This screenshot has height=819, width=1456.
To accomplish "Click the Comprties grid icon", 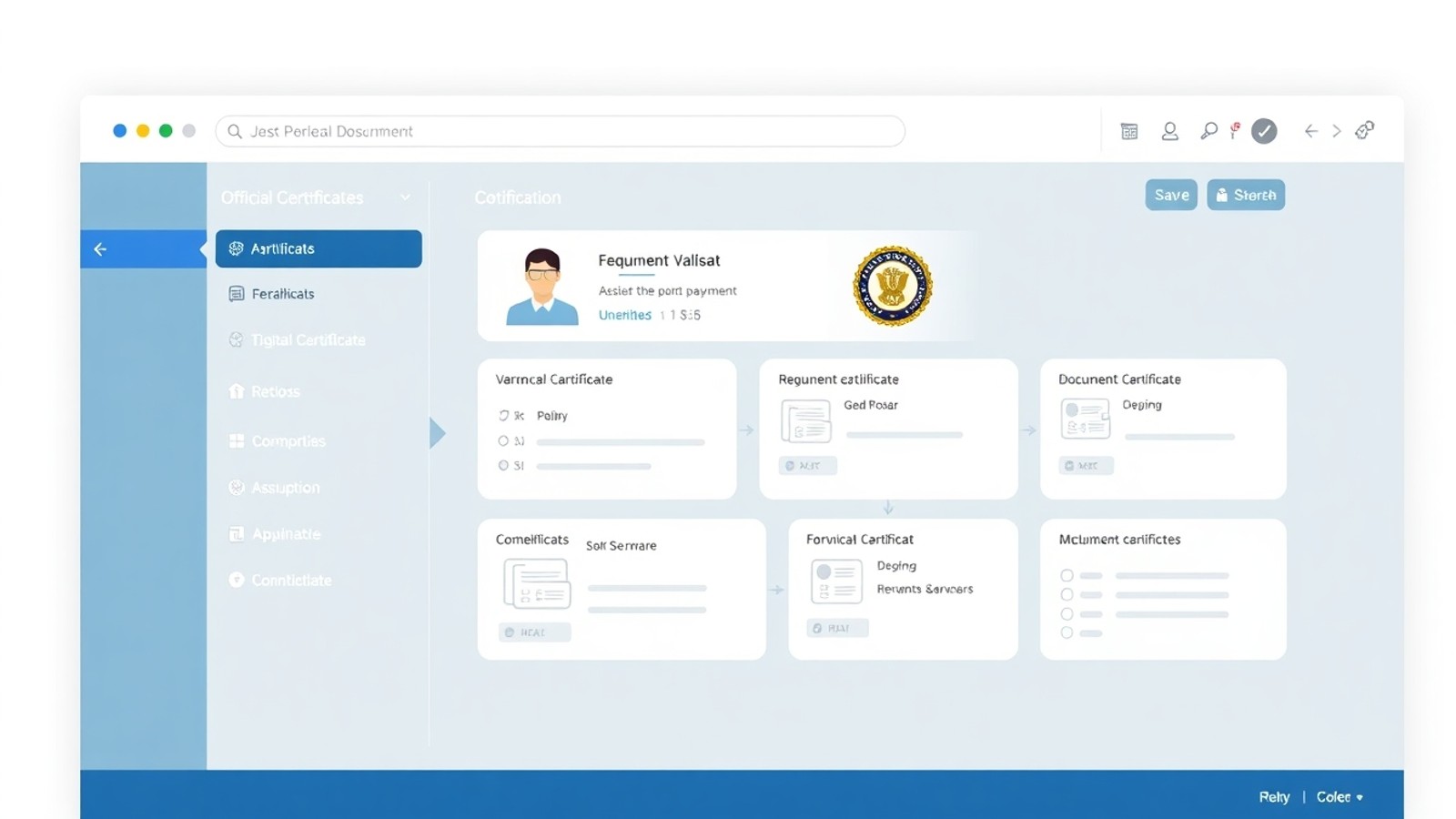I will click(237, 440).
